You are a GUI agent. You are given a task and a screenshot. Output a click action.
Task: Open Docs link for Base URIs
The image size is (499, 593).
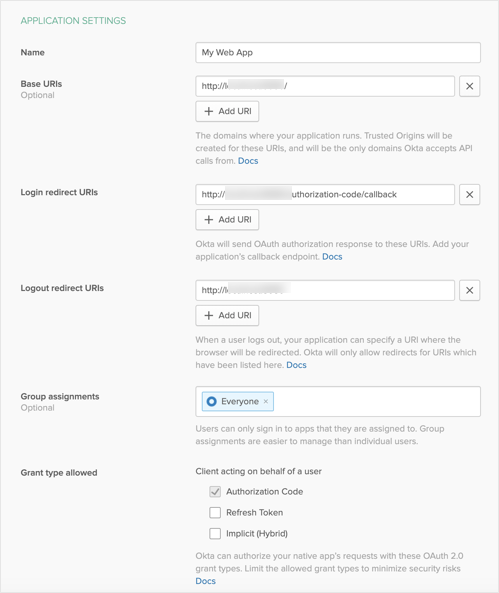[x=248, y=161]
